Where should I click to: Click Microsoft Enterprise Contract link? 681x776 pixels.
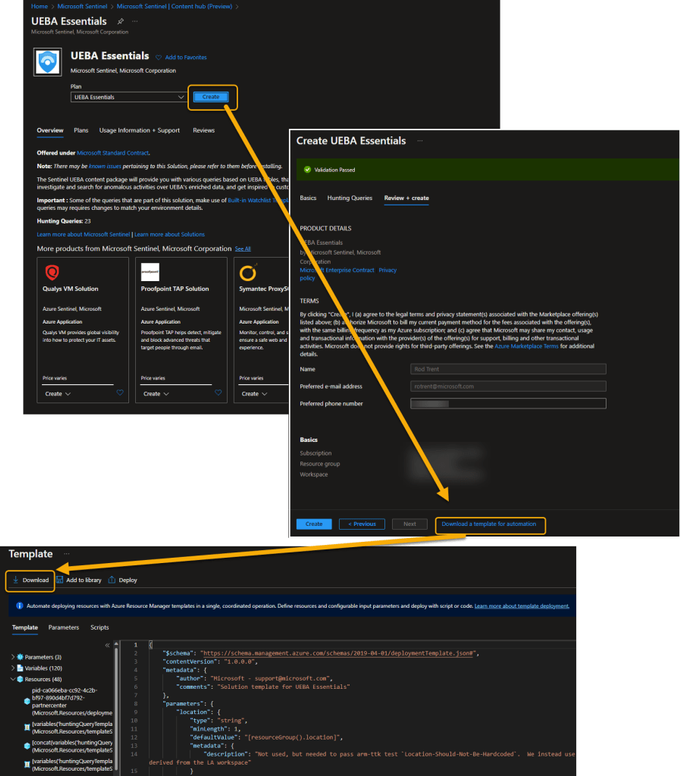click(x=337, y=270)
